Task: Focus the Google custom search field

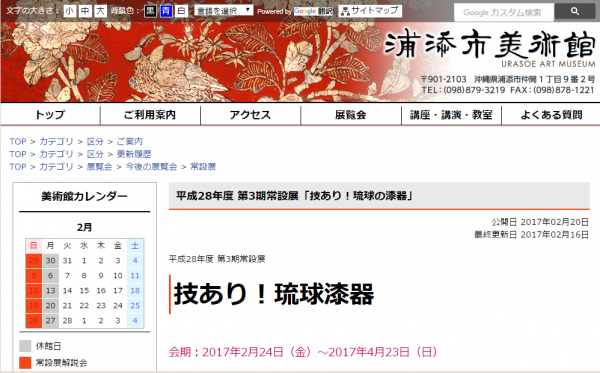Action: [504, 12]
